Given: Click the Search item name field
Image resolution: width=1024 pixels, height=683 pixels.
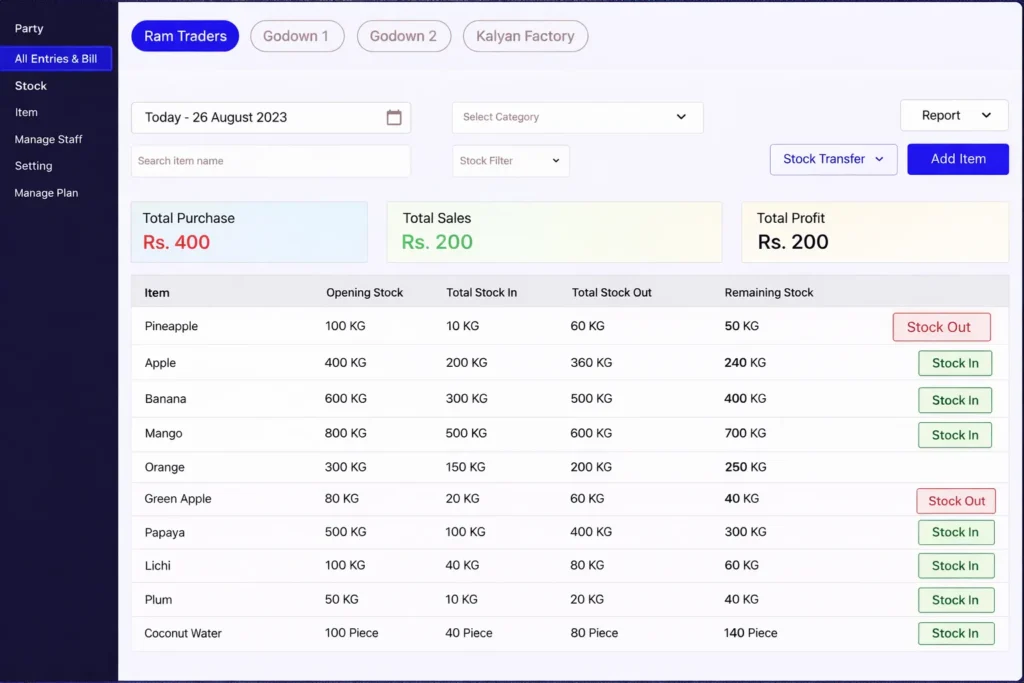Looking at the screenshot, I should point(270,160).
